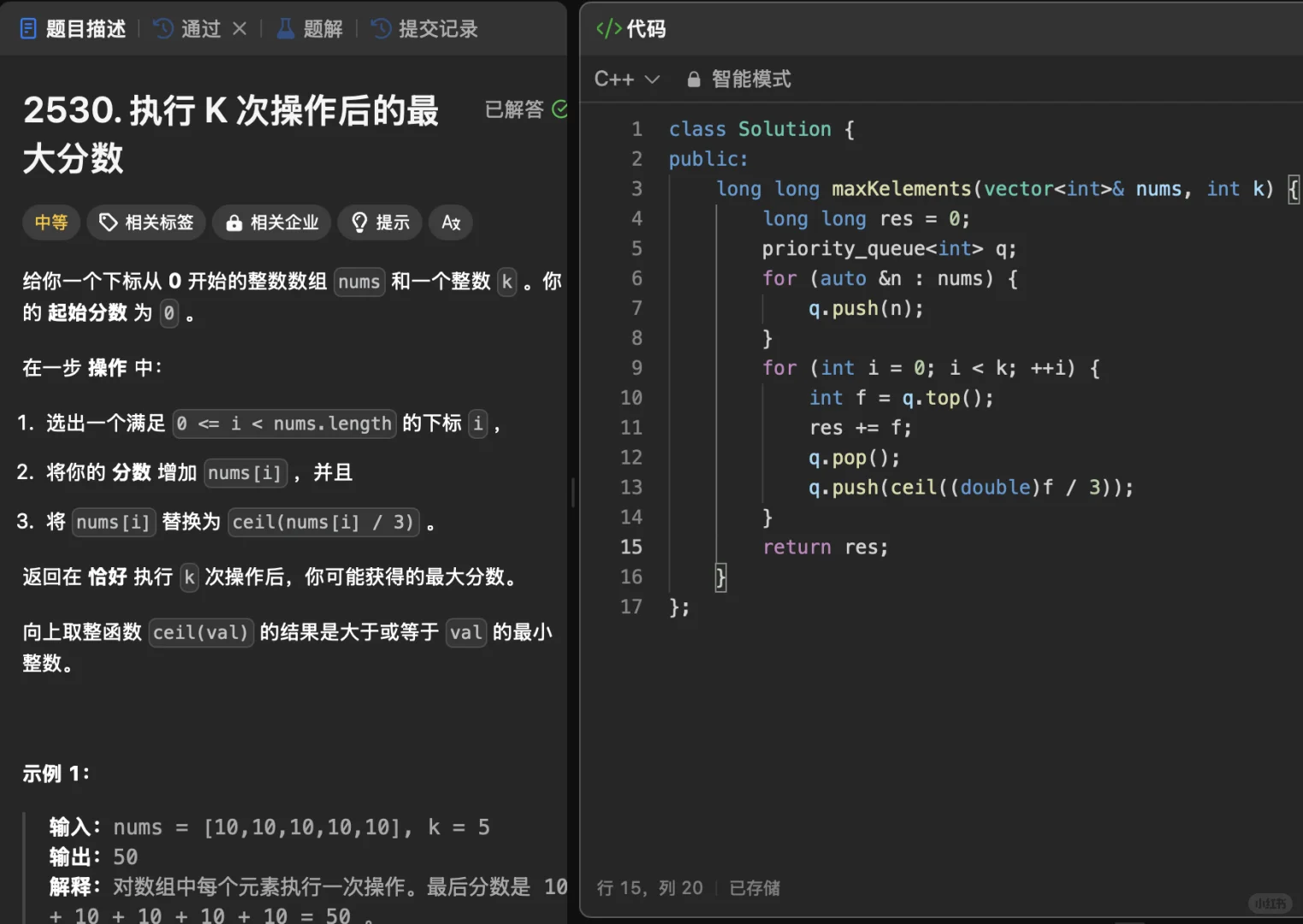
Task: Click the 行 15, 列 20 cursor status
Action: [x=649, y=888]
